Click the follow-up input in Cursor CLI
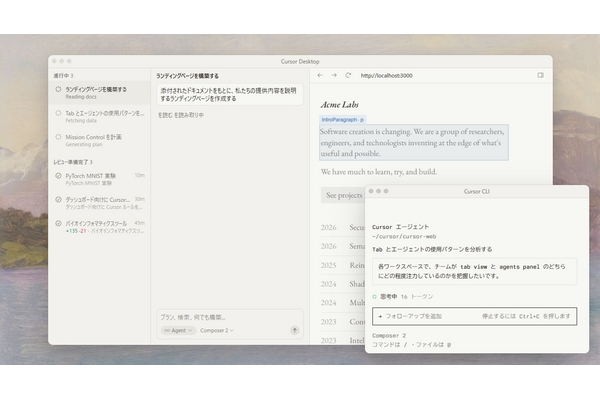This screenshot has height=400, width=600. [430, 316]
